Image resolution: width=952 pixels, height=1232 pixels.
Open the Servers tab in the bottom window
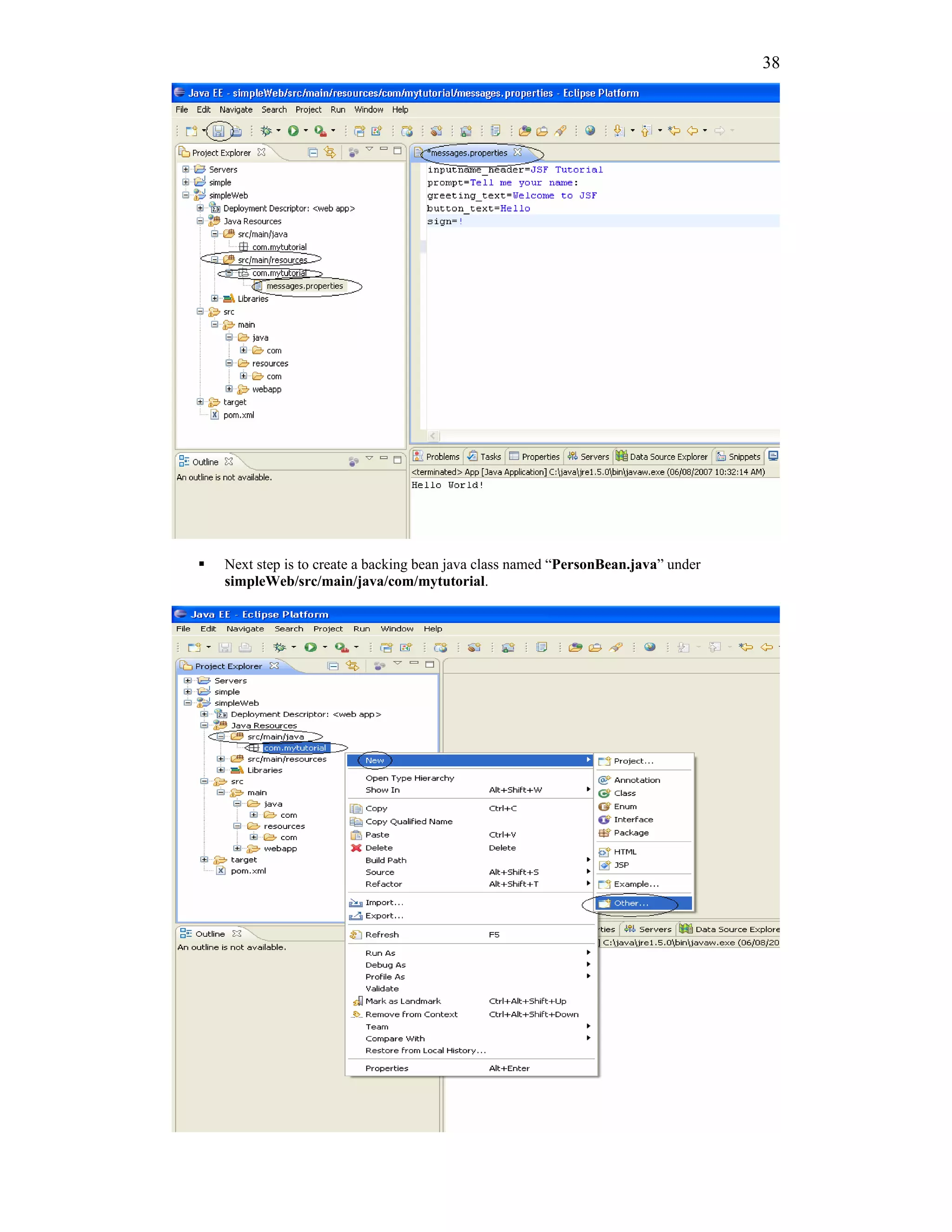[648, 929]
